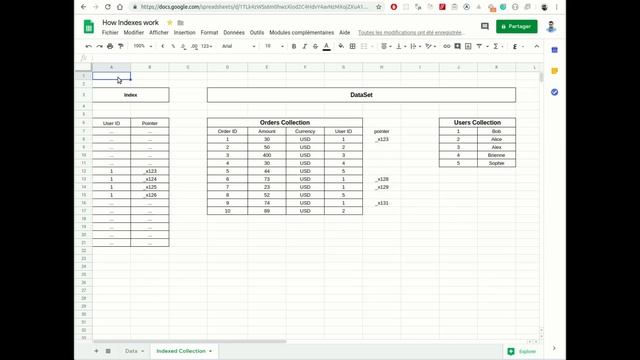
Task: Star the How Indexes work document
Action: [170, 23]
